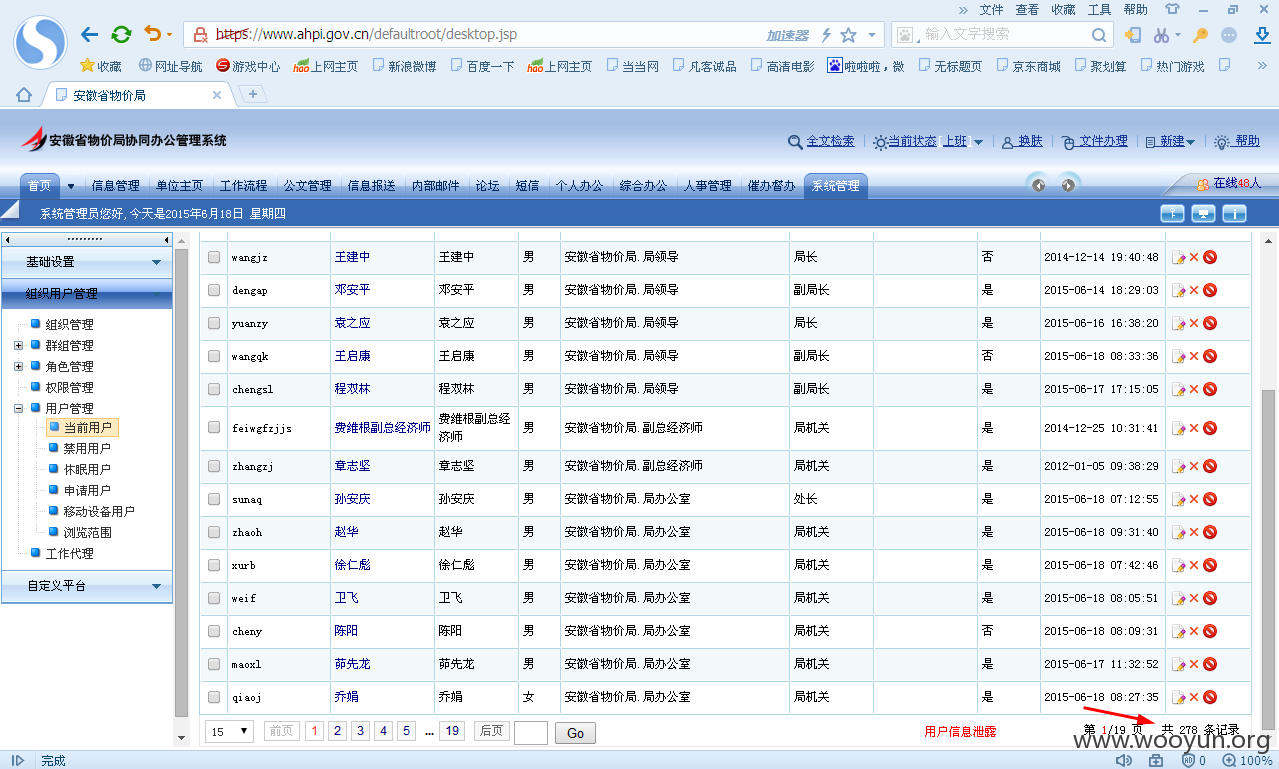
Task: Click the magnifier icon in the search box
Action: (1098, 35)
